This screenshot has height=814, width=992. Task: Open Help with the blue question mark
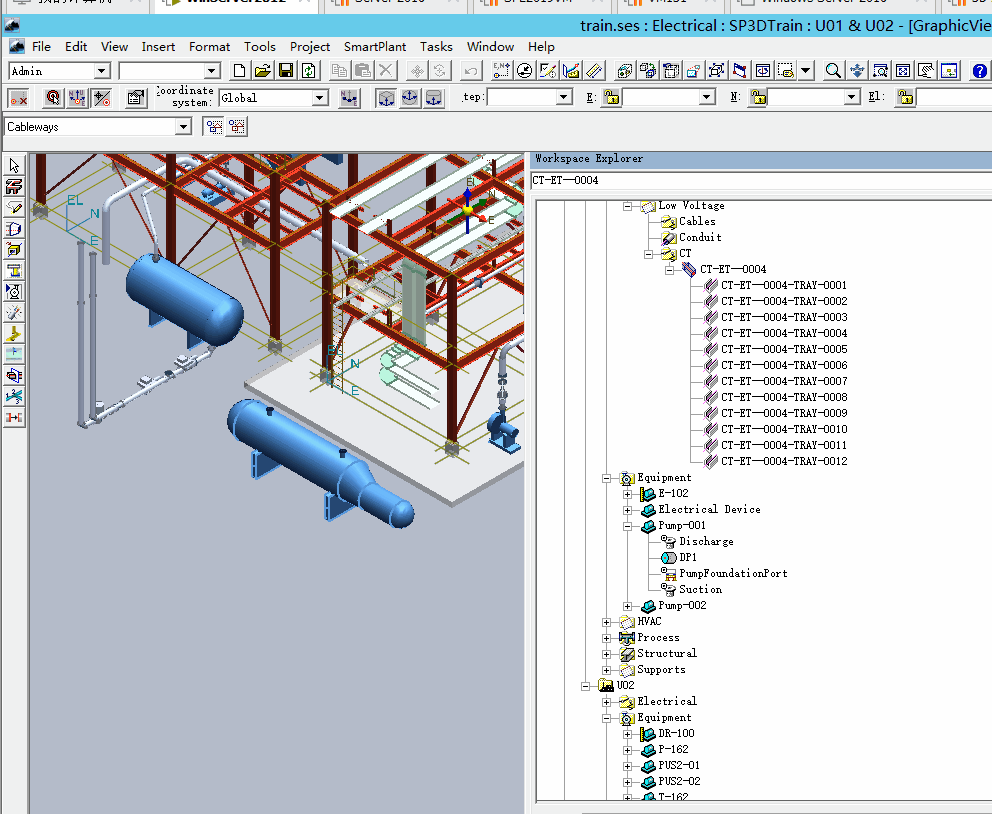point(979,71)
